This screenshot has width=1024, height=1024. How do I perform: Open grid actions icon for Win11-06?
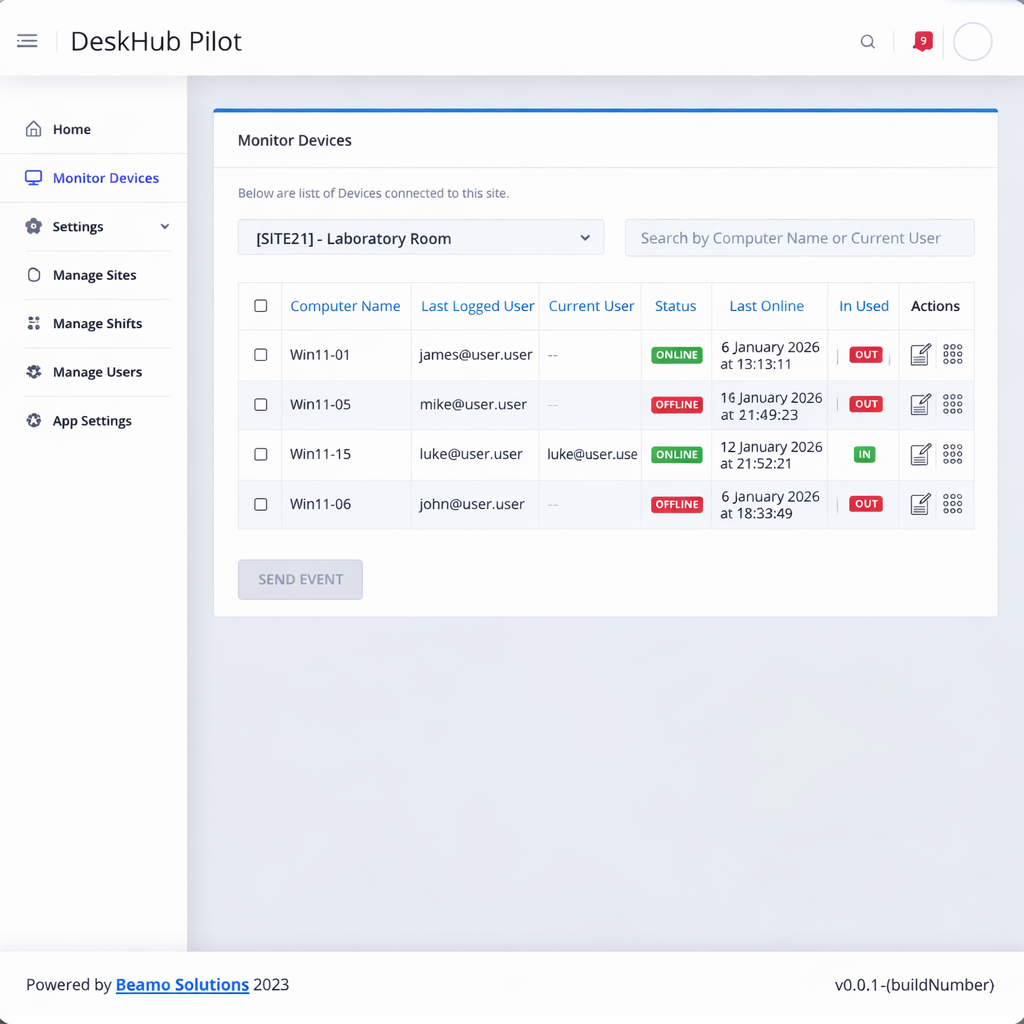[x=952, y=504]
